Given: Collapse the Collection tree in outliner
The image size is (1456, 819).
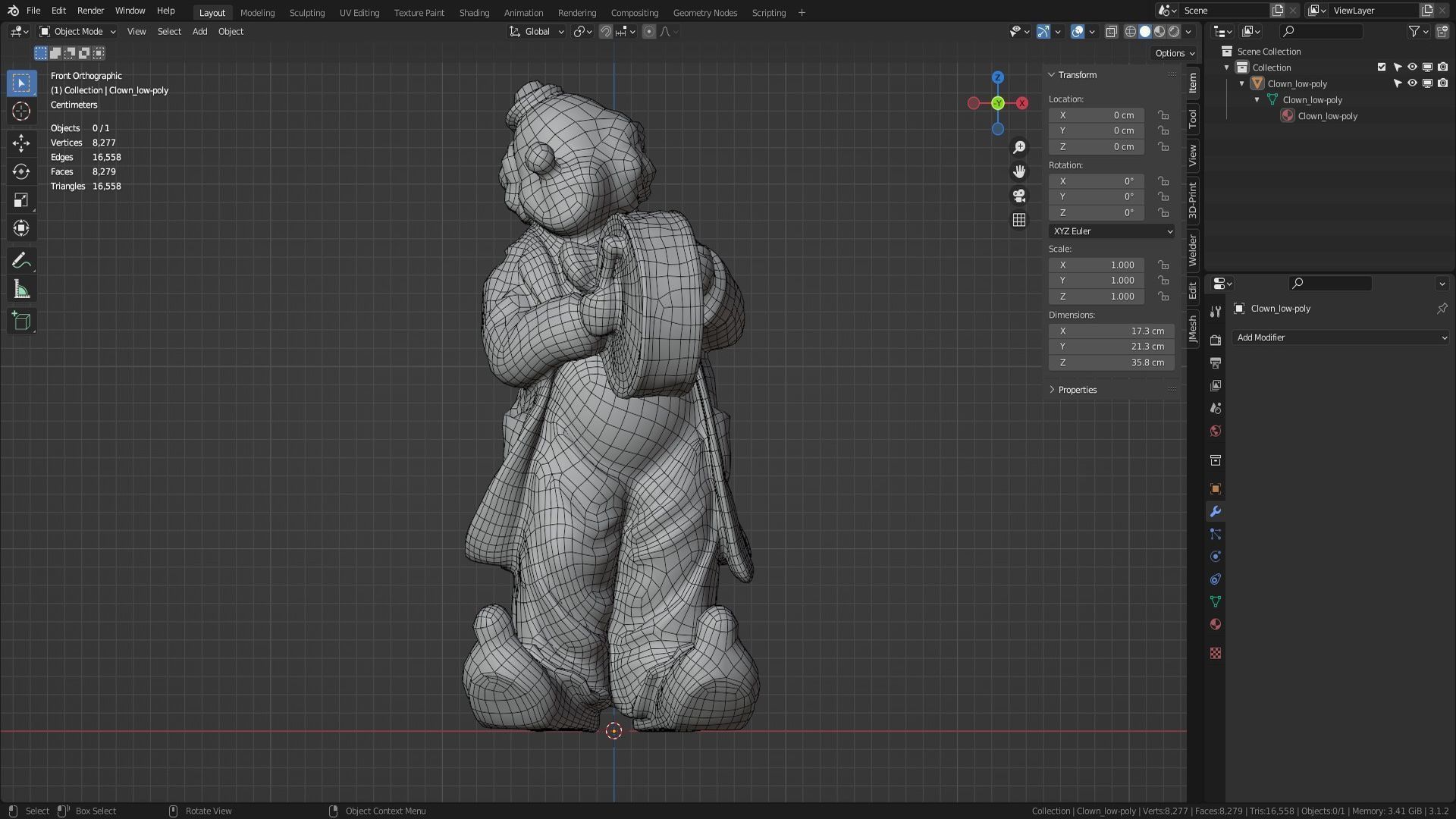Looking at the screenshot, I should 1227,67.
